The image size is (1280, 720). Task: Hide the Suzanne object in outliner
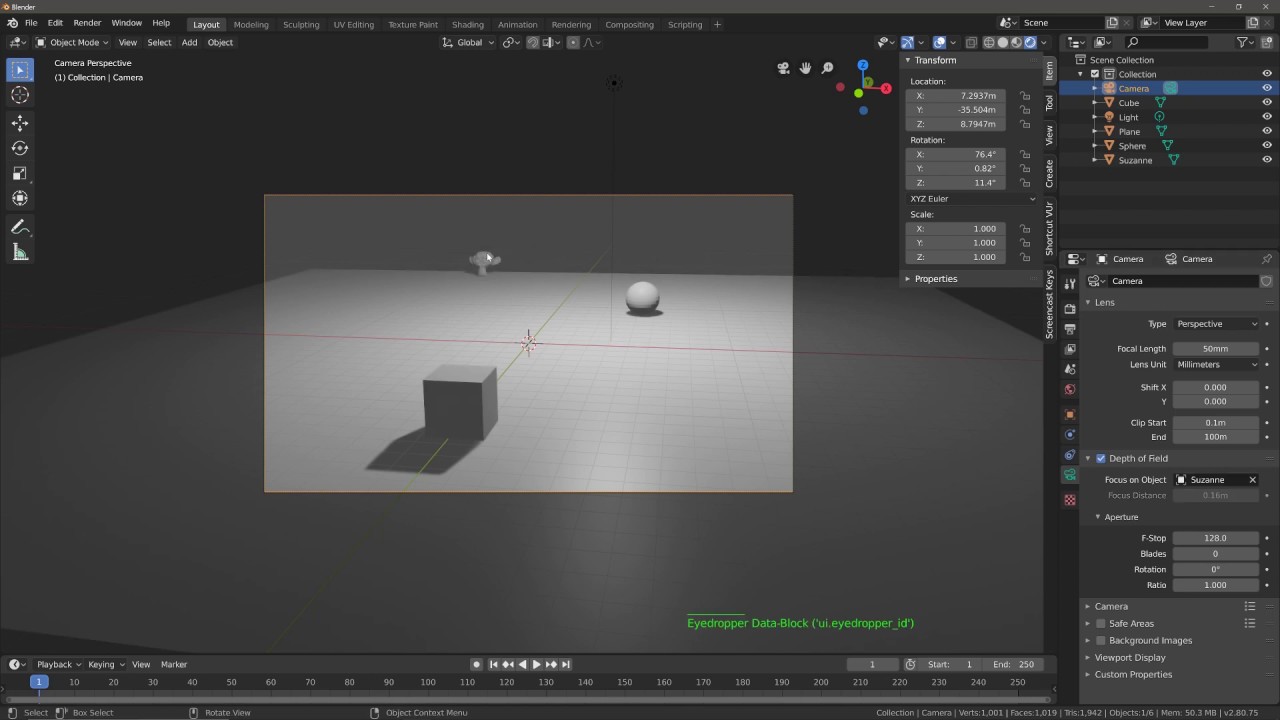pyautogui.click(x=1267, y=160)
